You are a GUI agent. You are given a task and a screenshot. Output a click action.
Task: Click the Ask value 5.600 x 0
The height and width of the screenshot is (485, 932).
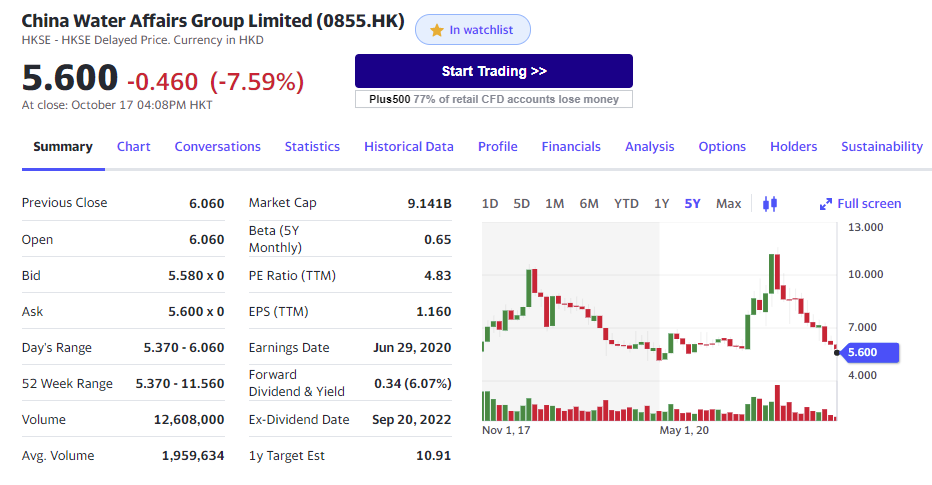[196, 311]
